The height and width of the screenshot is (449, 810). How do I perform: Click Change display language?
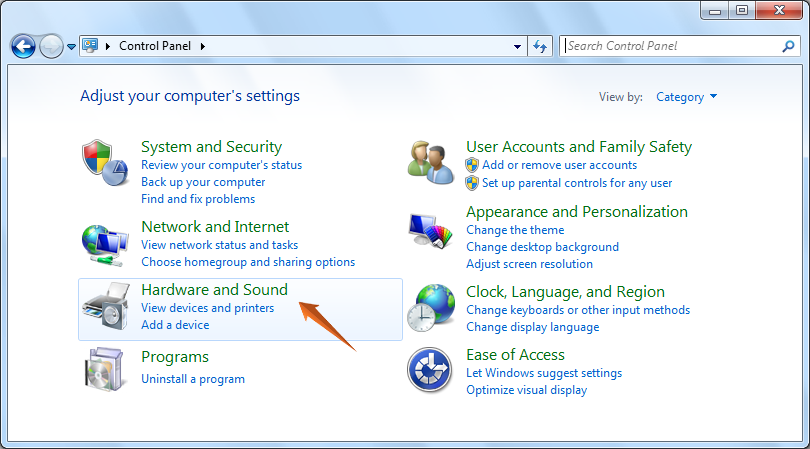533,327
